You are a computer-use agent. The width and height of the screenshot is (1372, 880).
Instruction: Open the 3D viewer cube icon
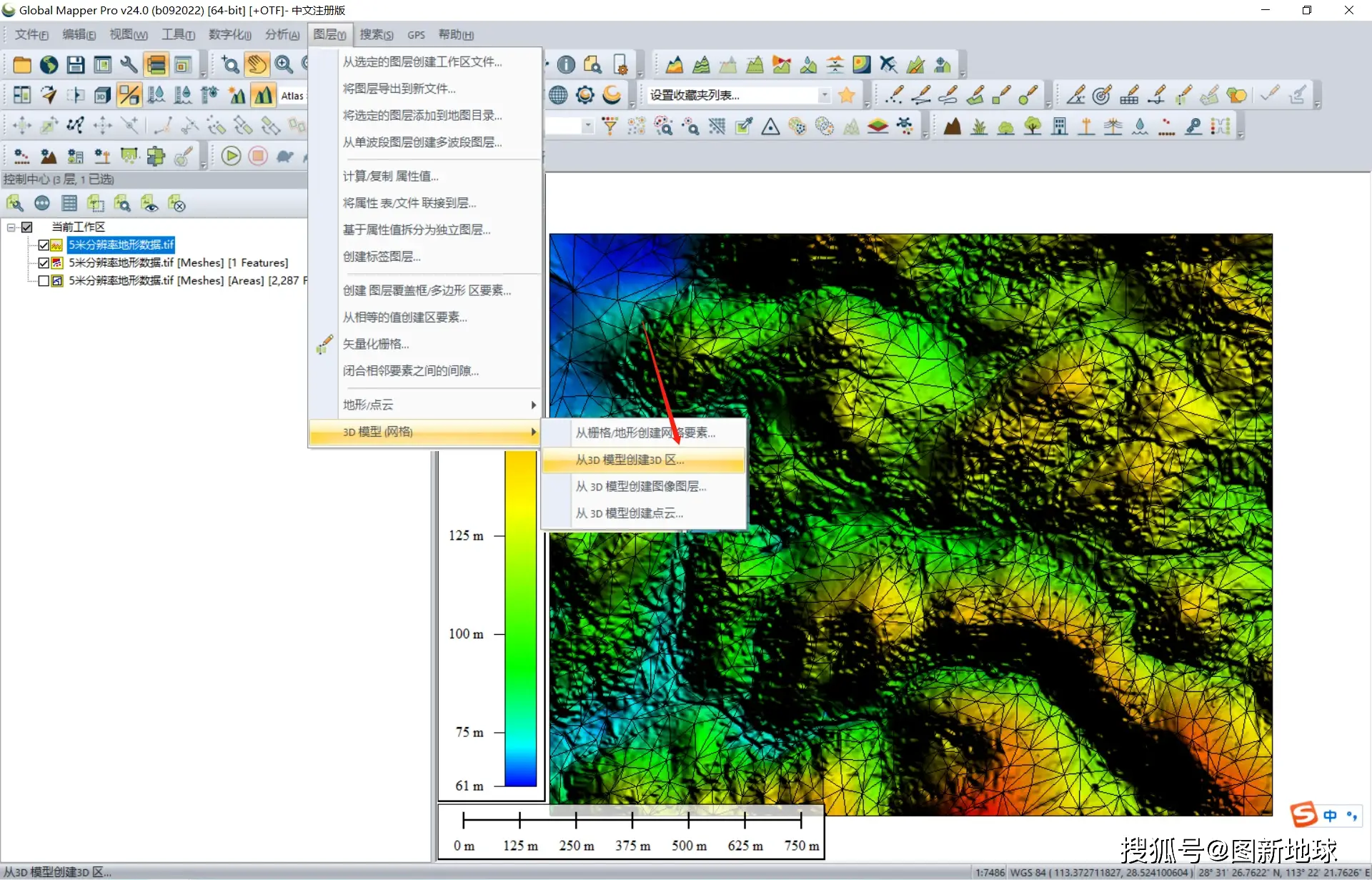[x=102, y=95]
